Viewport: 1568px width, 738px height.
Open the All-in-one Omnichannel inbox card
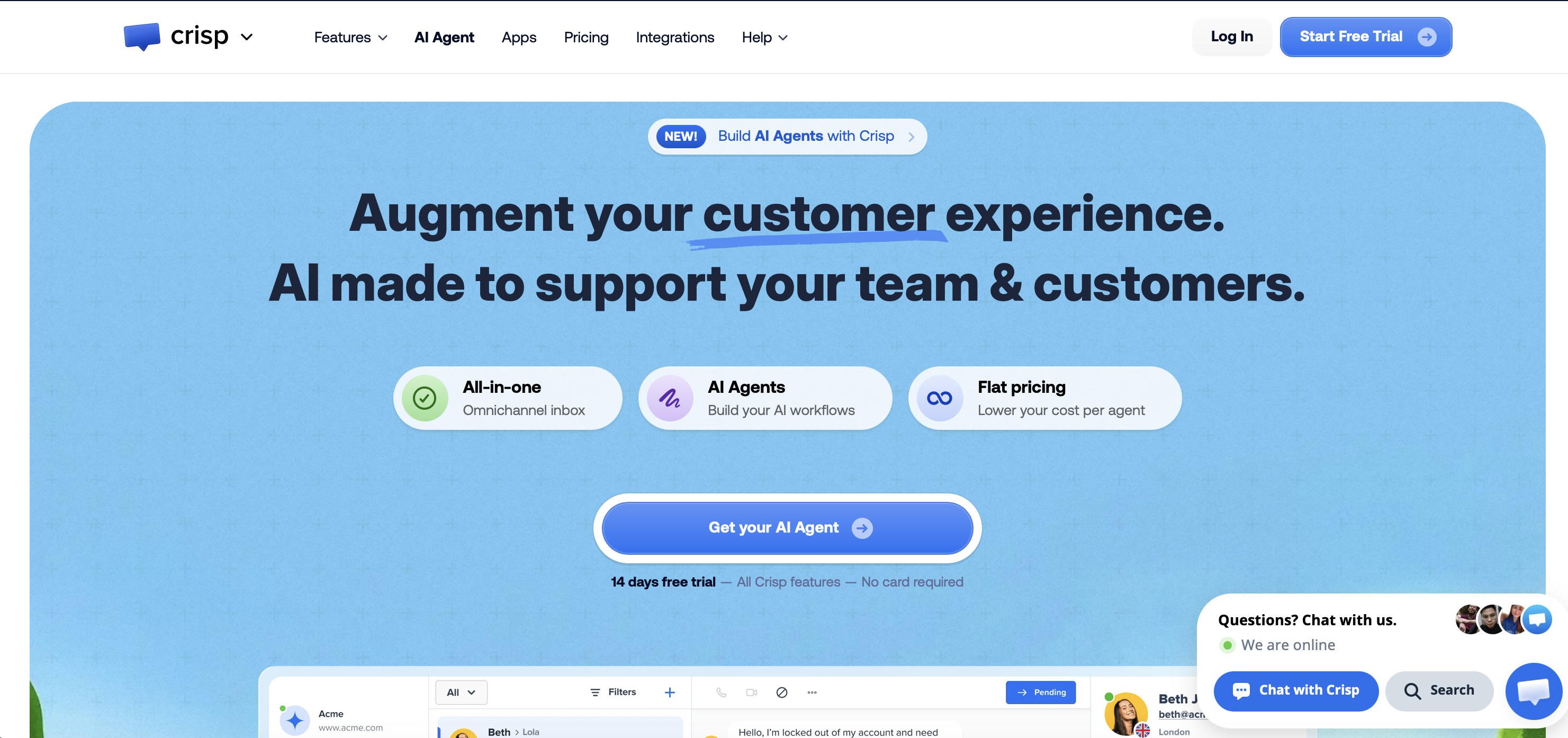tap(508, 398)
